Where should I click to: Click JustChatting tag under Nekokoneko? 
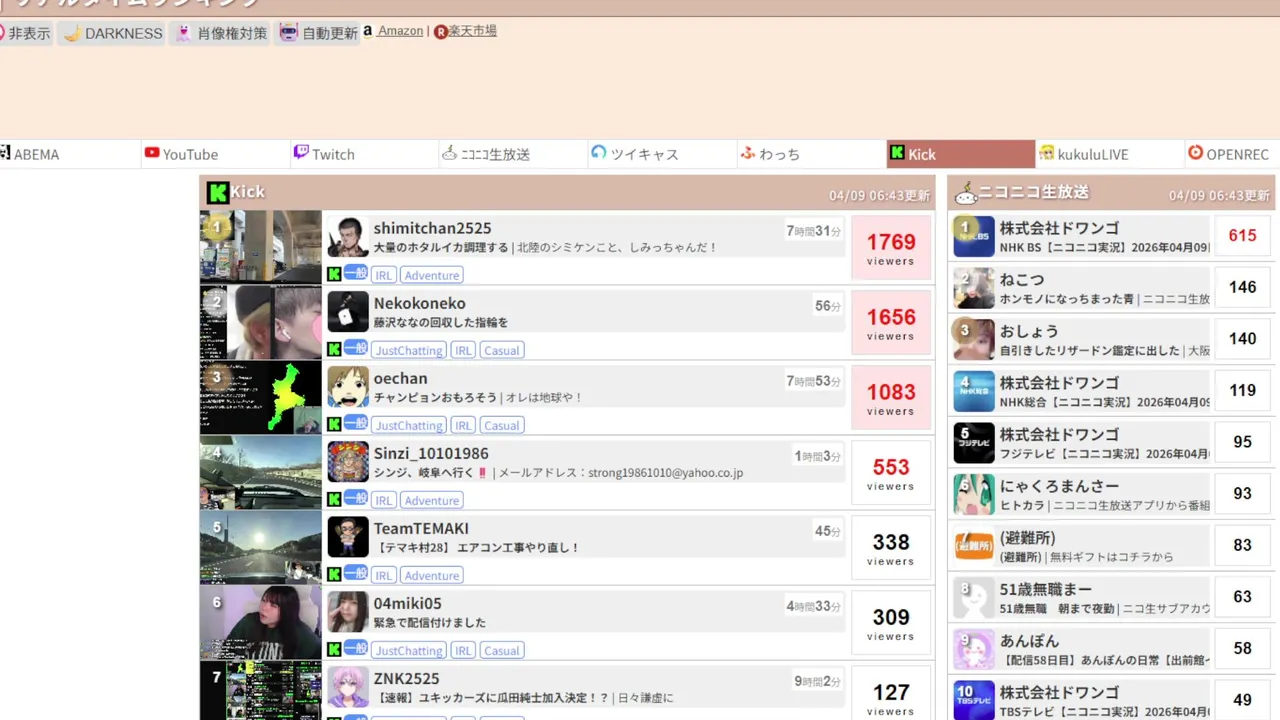[x=409, y=350]
